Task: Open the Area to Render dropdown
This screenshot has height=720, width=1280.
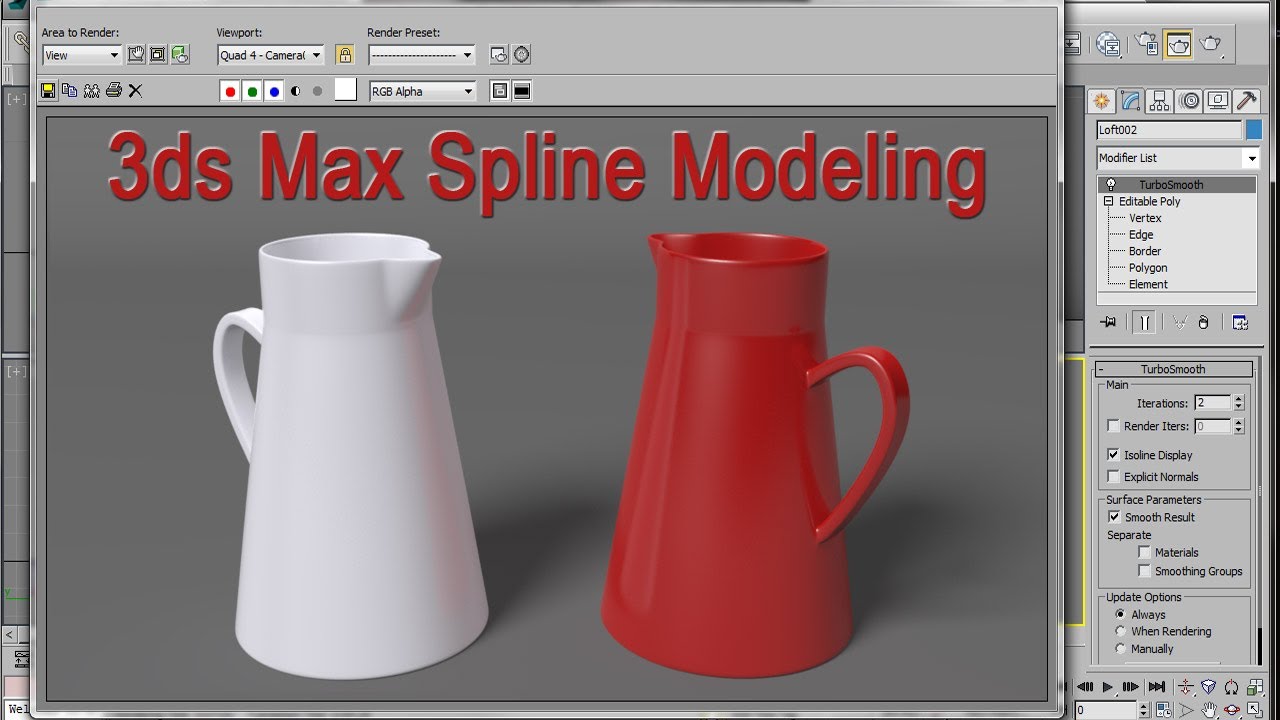Action: click(82, 55)
